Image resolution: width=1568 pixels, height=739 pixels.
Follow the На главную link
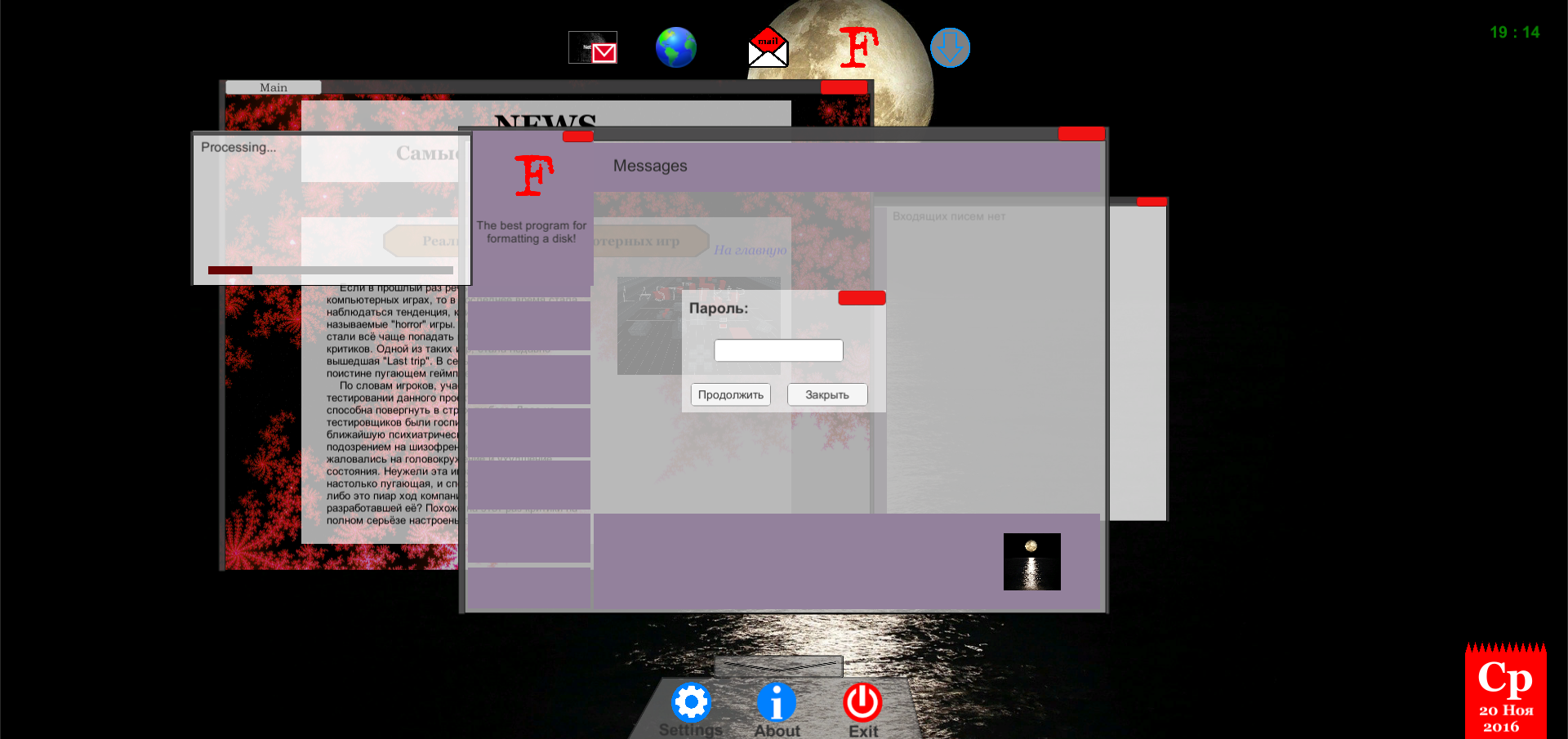(751, 250)
